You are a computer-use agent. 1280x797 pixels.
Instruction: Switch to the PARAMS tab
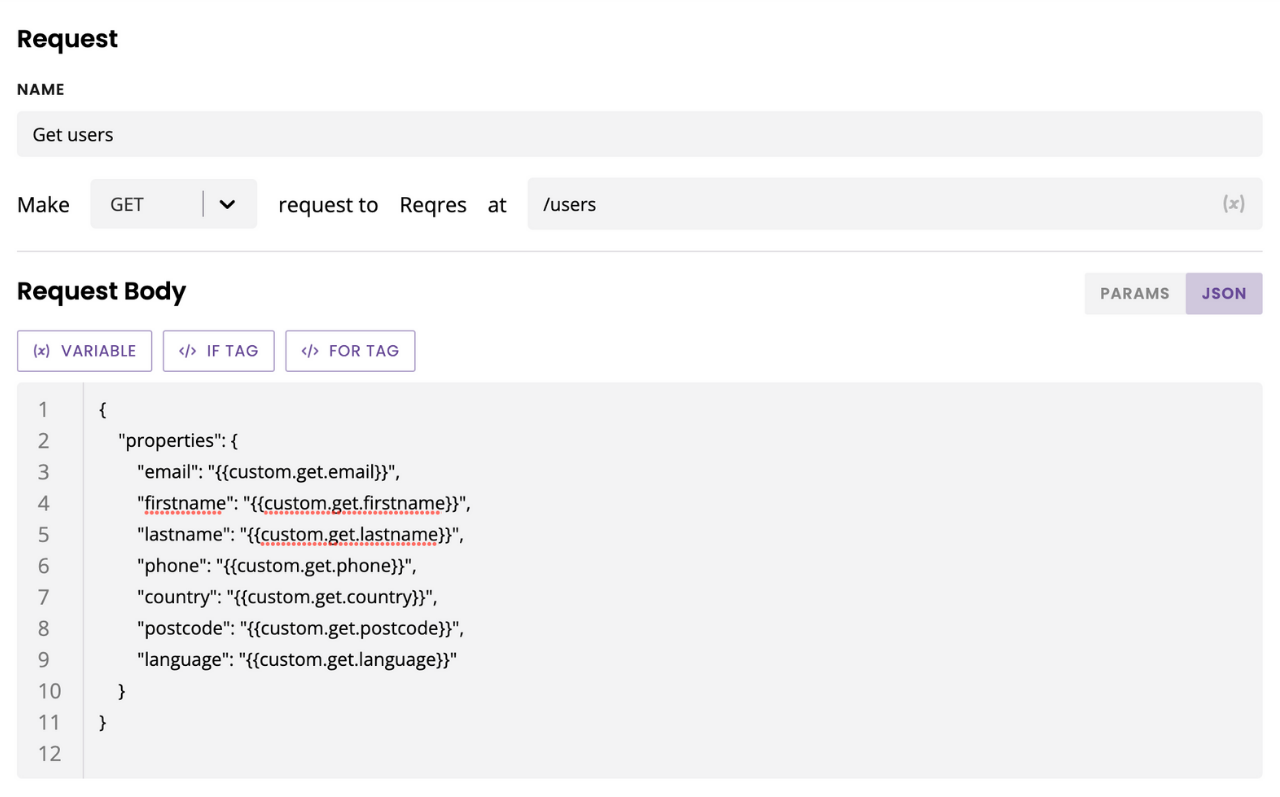point(1134,294)
